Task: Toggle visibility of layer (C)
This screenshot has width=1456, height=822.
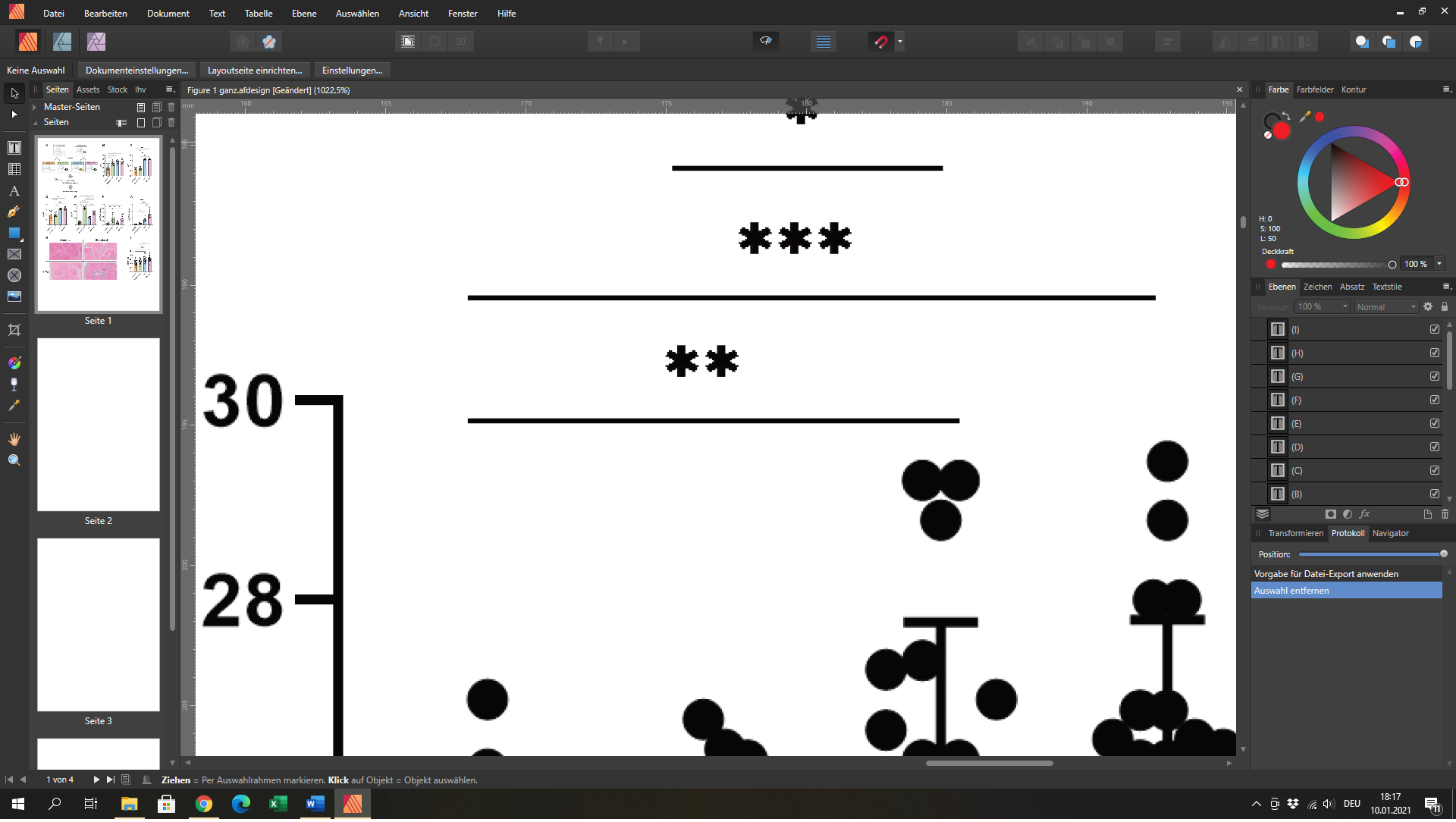Action: (1435, 471)
